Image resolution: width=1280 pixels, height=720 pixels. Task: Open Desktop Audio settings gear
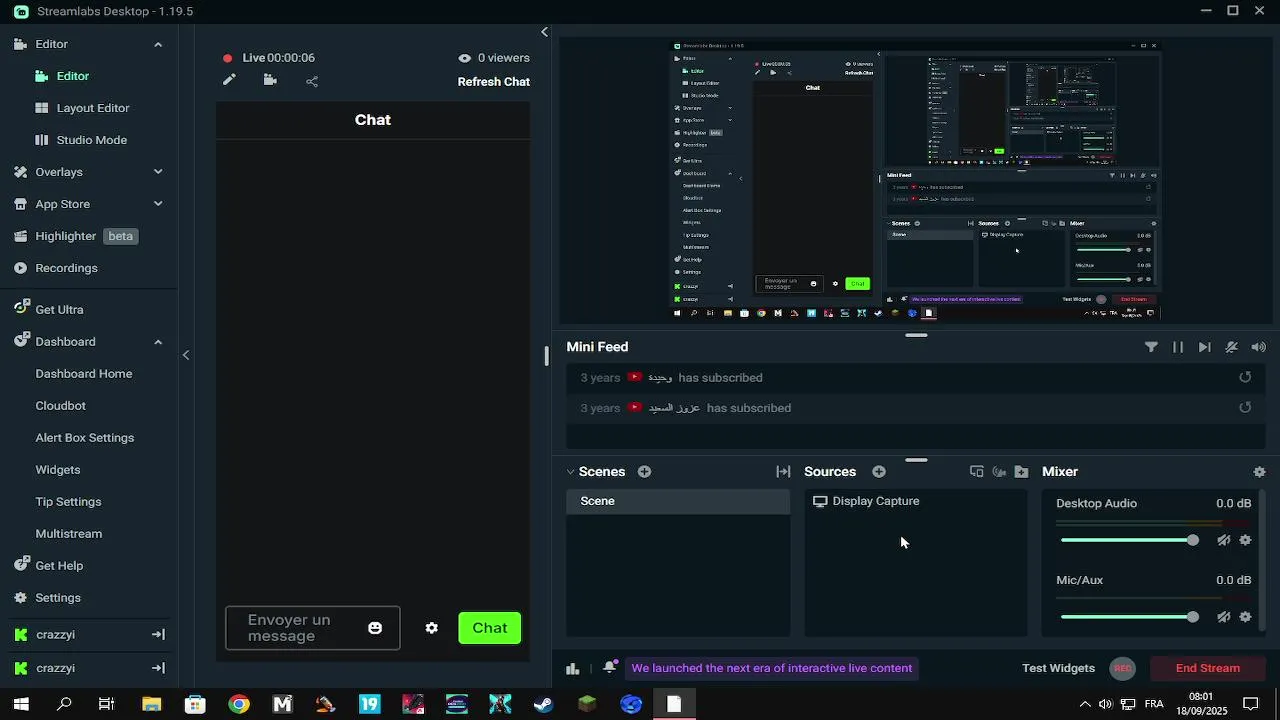[x=1245, y=540]
